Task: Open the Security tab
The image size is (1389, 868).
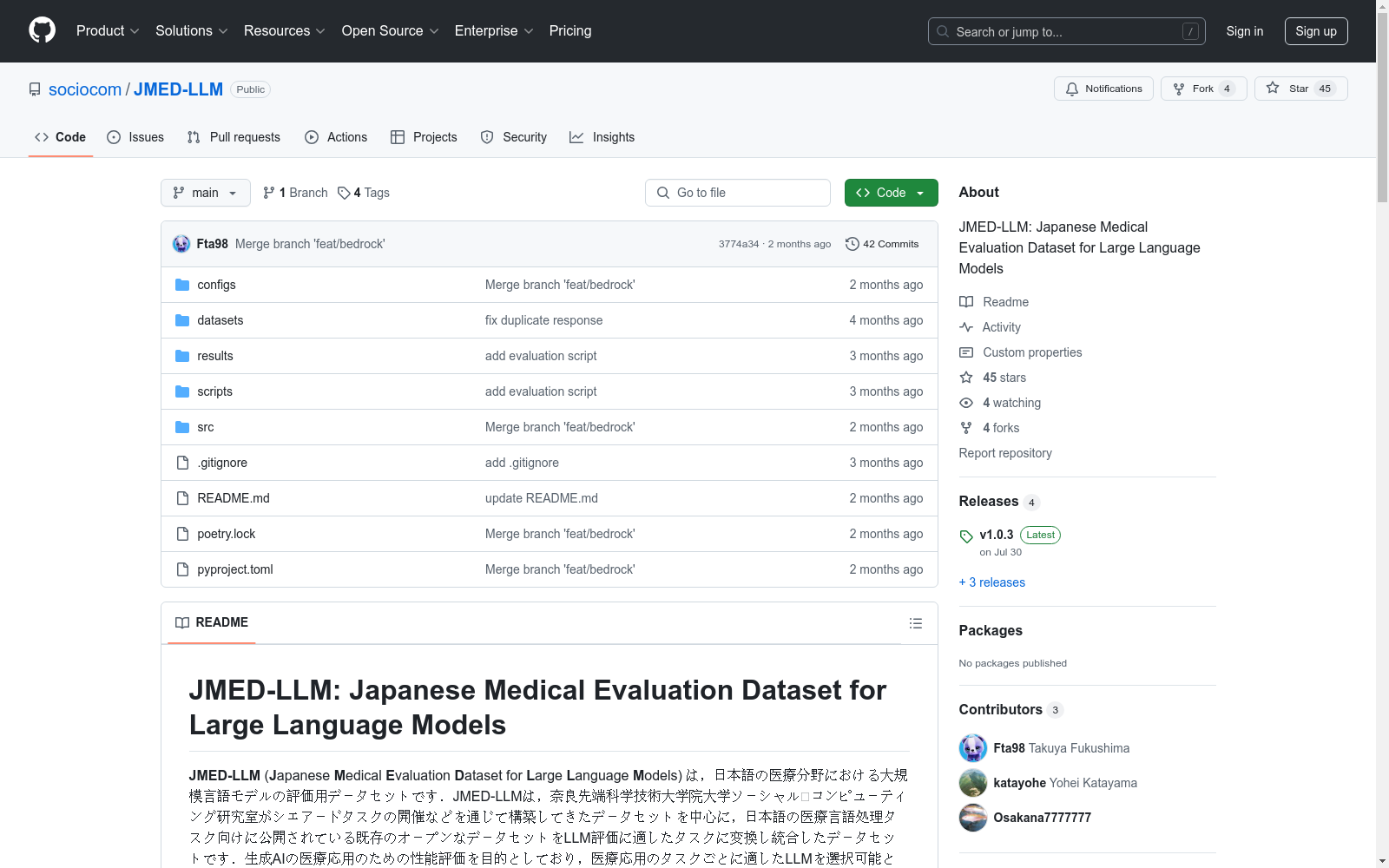Action: 514,137
